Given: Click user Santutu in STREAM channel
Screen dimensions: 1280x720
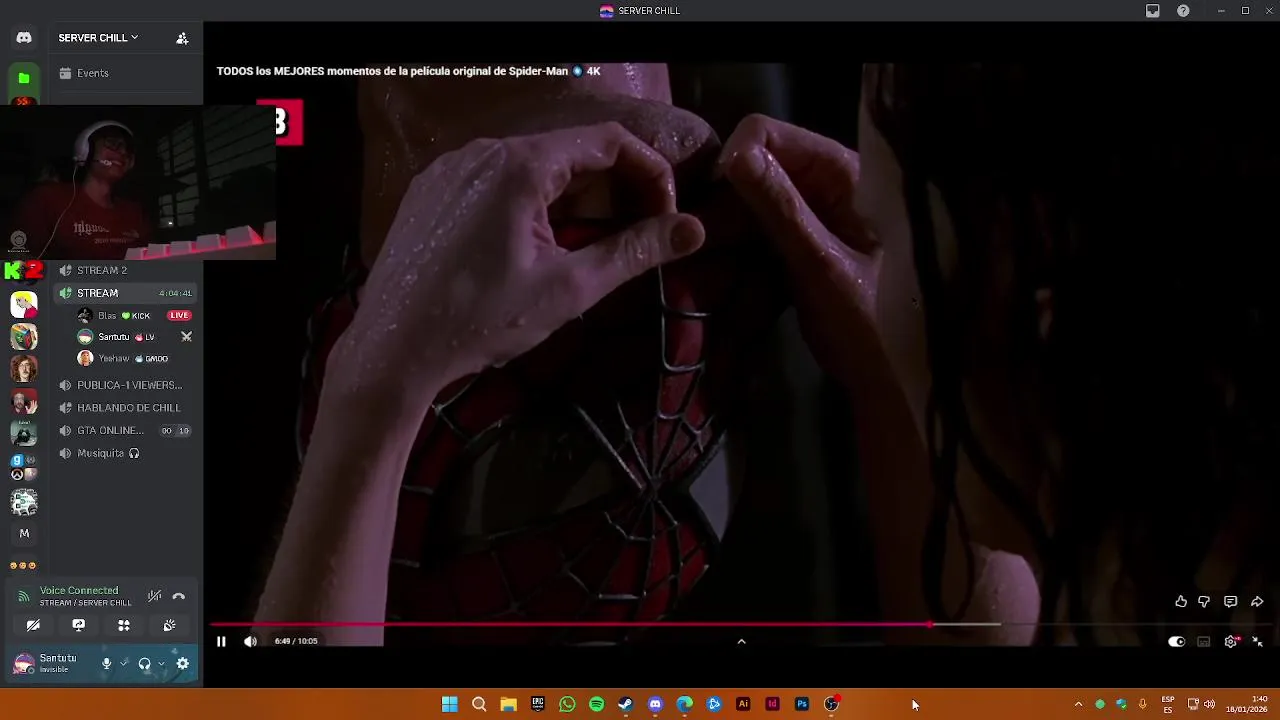Looking at the screenshot, I should 114,337.
